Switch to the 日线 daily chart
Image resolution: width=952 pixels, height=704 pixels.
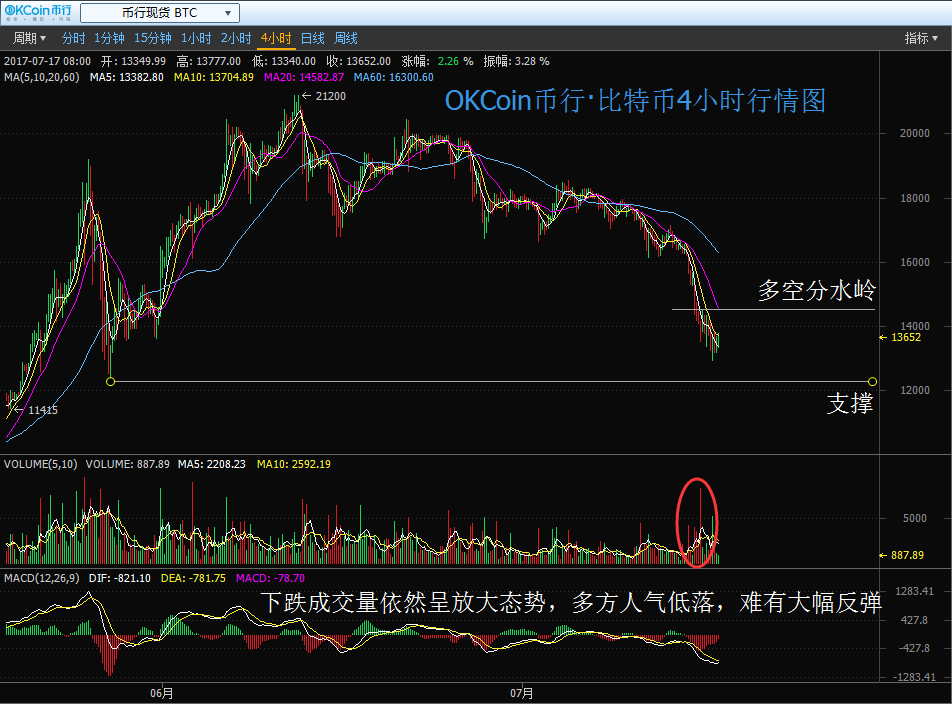pos(313,38)
